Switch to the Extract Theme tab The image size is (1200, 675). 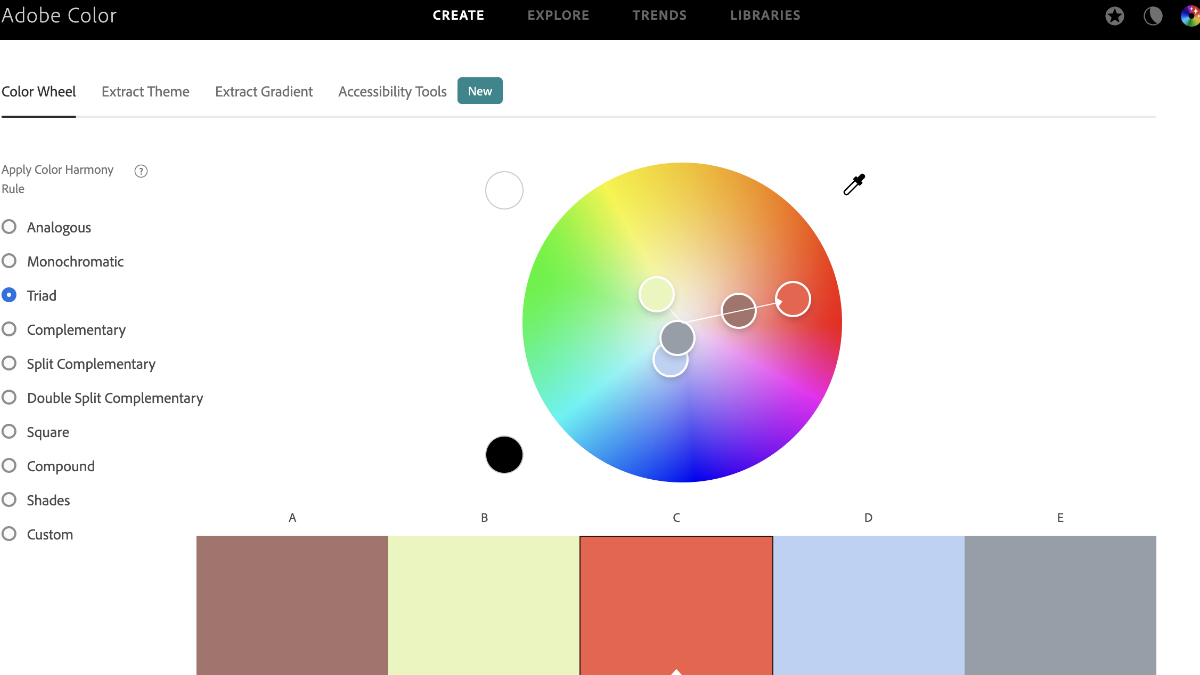[145, 91]
